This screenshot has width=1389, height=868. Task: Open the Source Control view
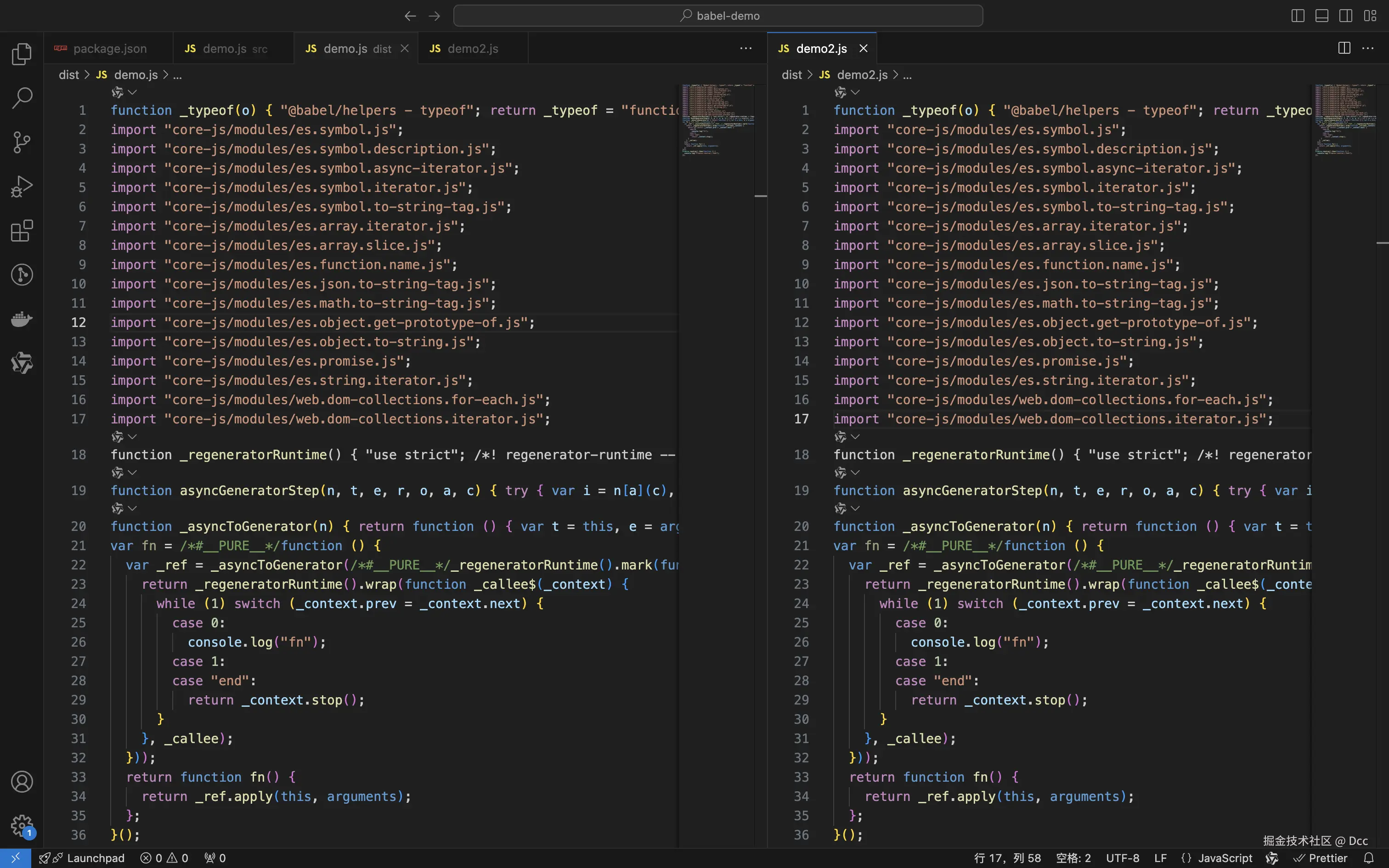(x=22, y=142)
